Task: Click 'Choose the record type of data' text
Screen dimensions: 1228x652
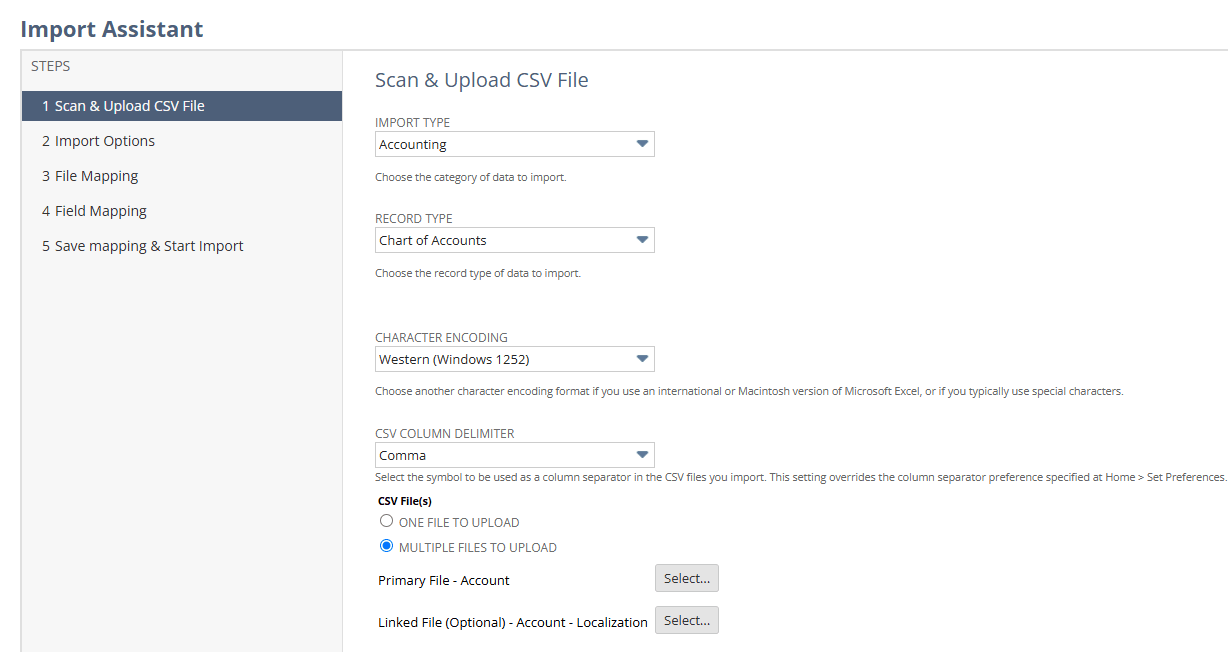Action: 478,273
